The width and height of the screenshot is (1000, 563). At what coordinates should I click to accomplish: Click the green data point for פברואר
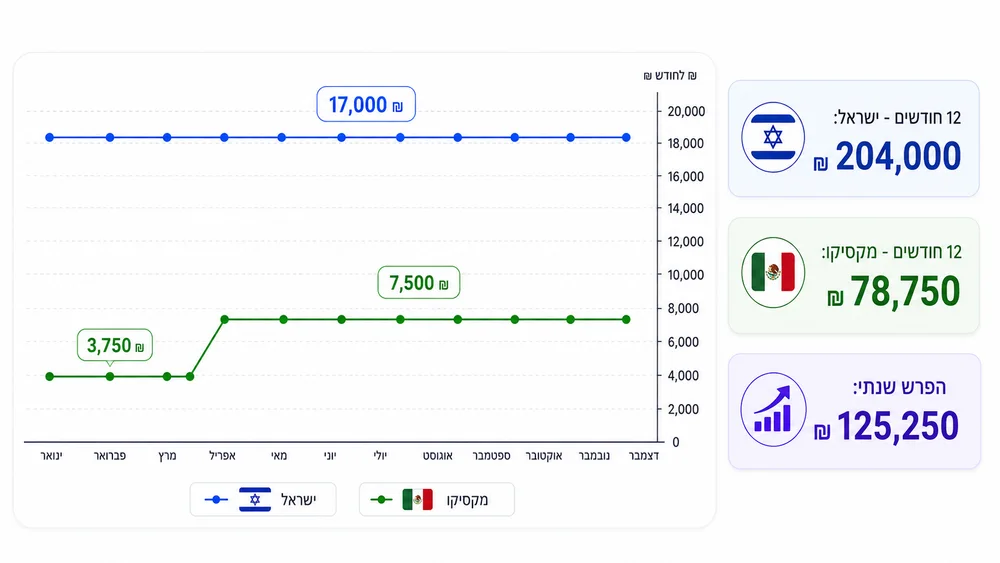point(110,377)
